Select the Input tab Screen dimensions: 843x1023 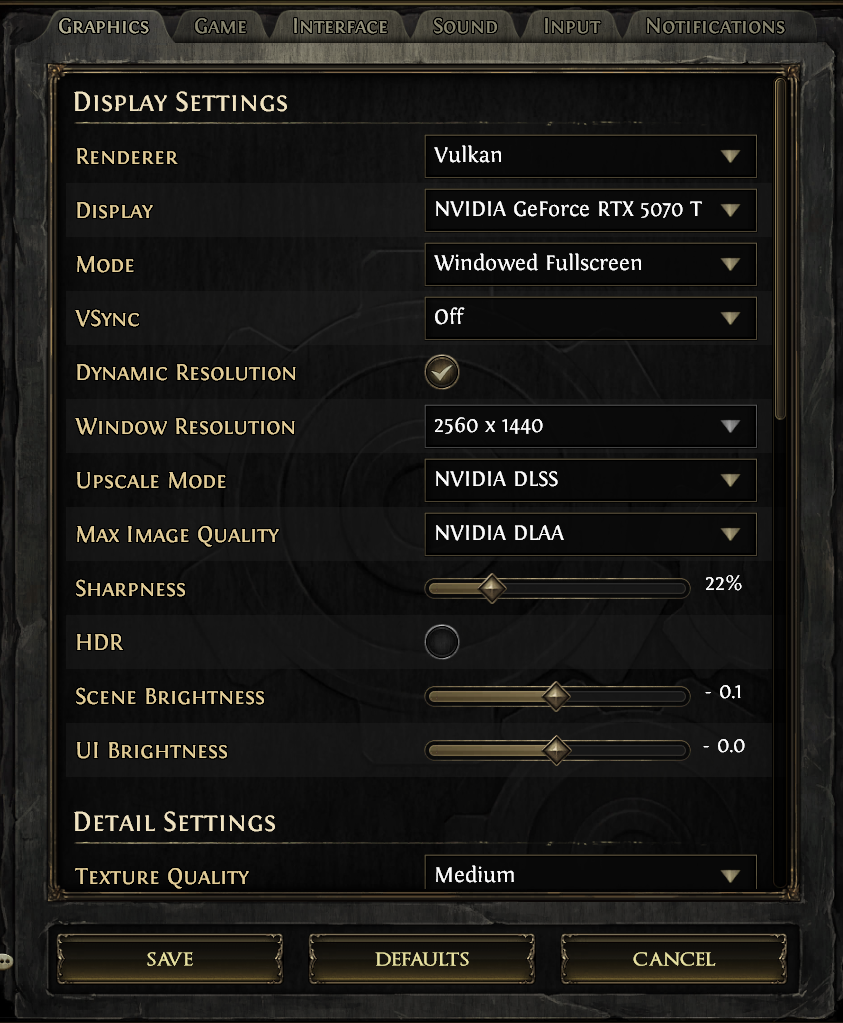pos(572,26)
